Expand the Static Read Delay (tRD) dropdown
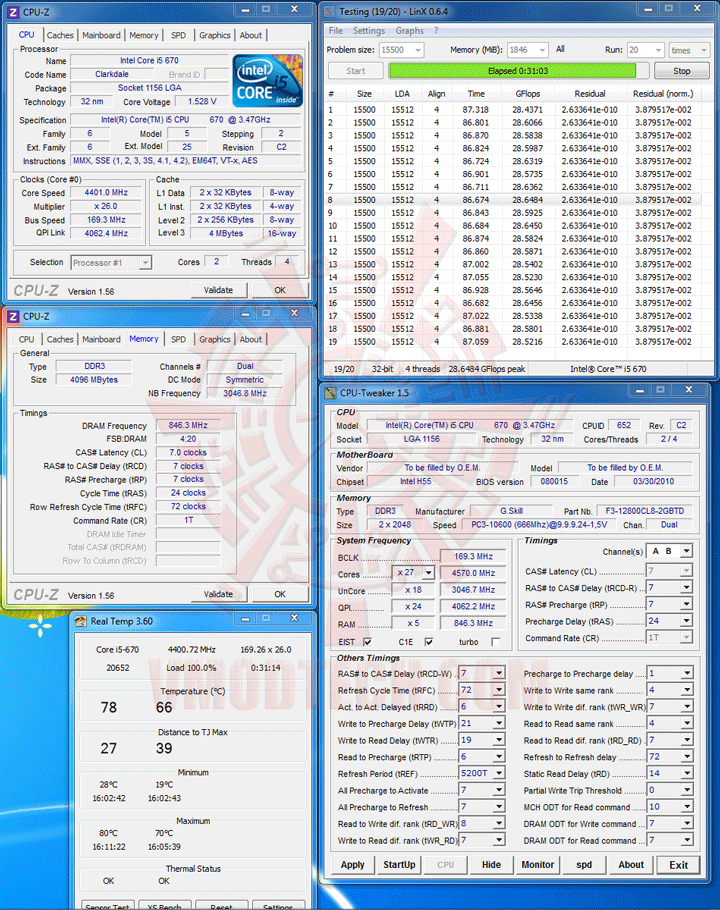720x910 pixels. (686, 774)
